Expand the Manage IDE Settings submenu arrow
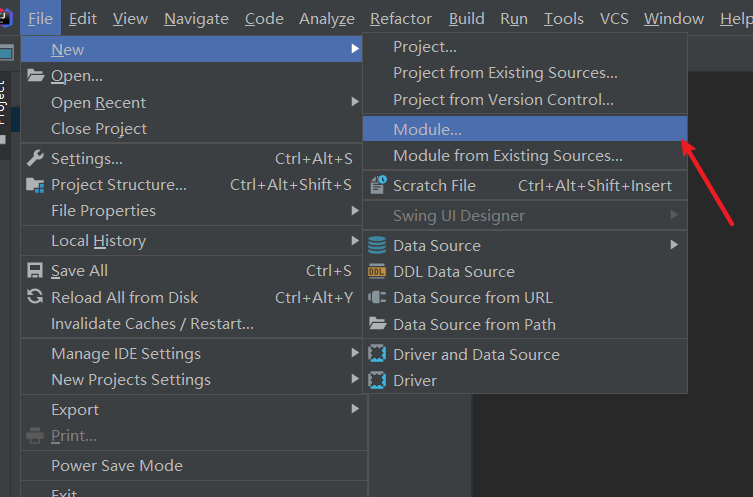This screenshot has height=497, width=753. point(355,353)
